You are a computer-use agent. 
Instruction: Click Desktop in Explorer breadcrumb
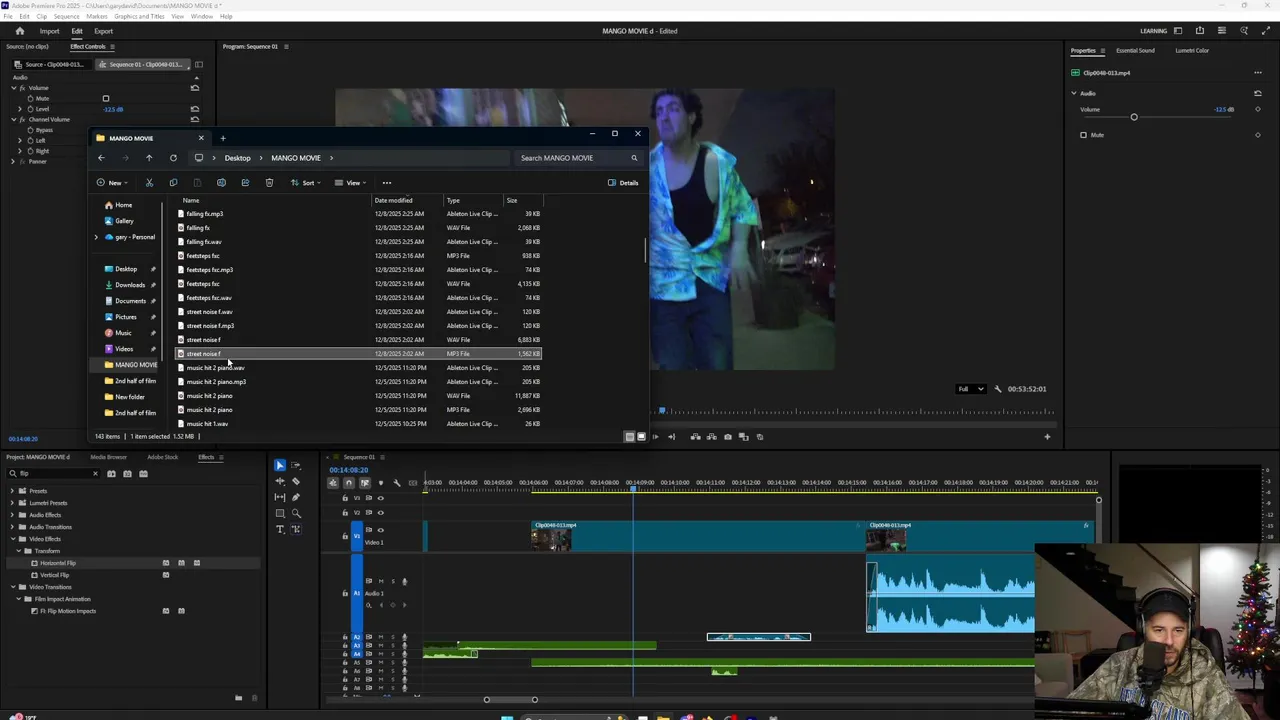coord(237,158)
